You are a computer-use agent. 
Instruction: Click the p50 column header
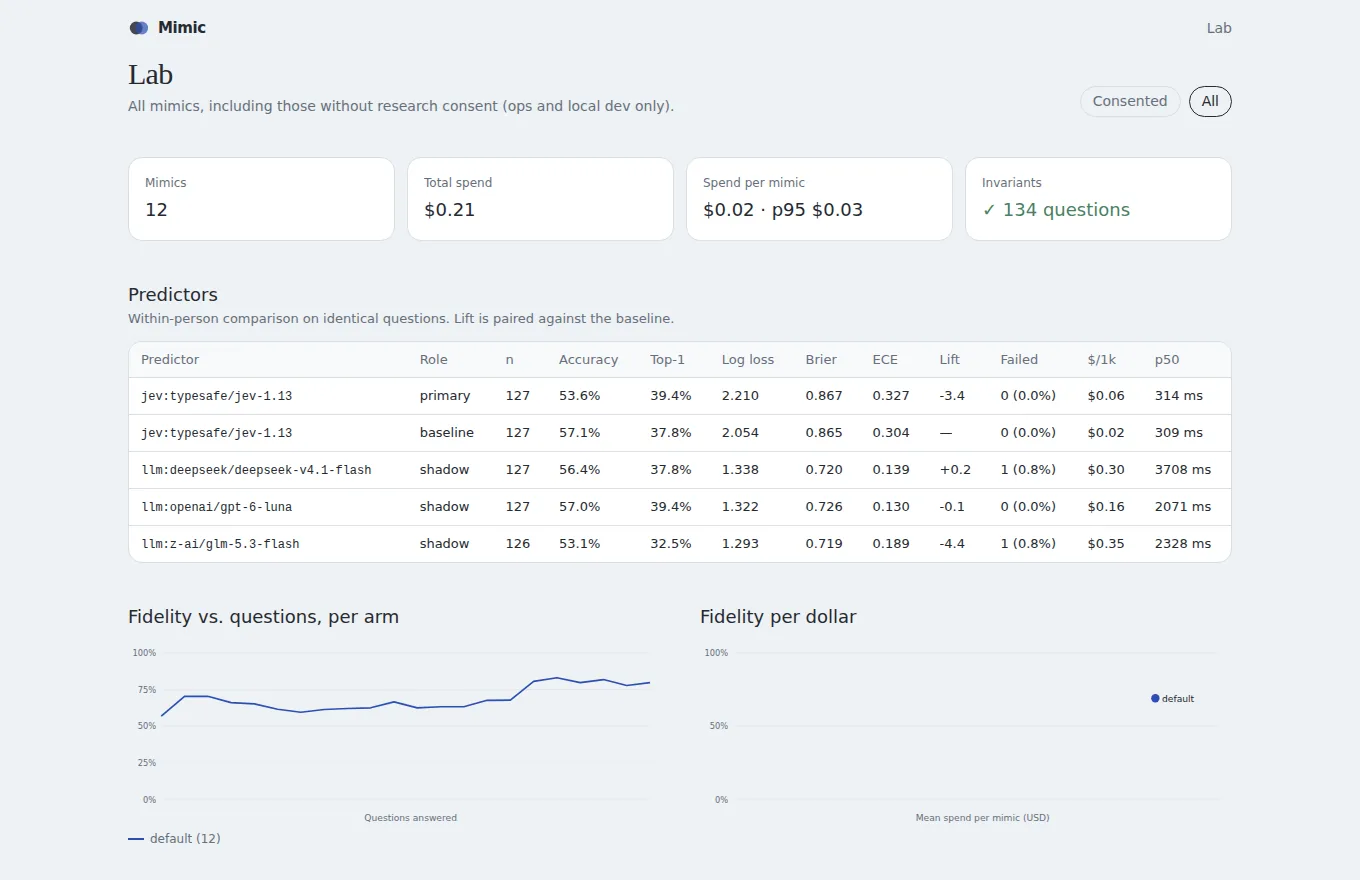pyautogui.click(x=1167, y=360)
